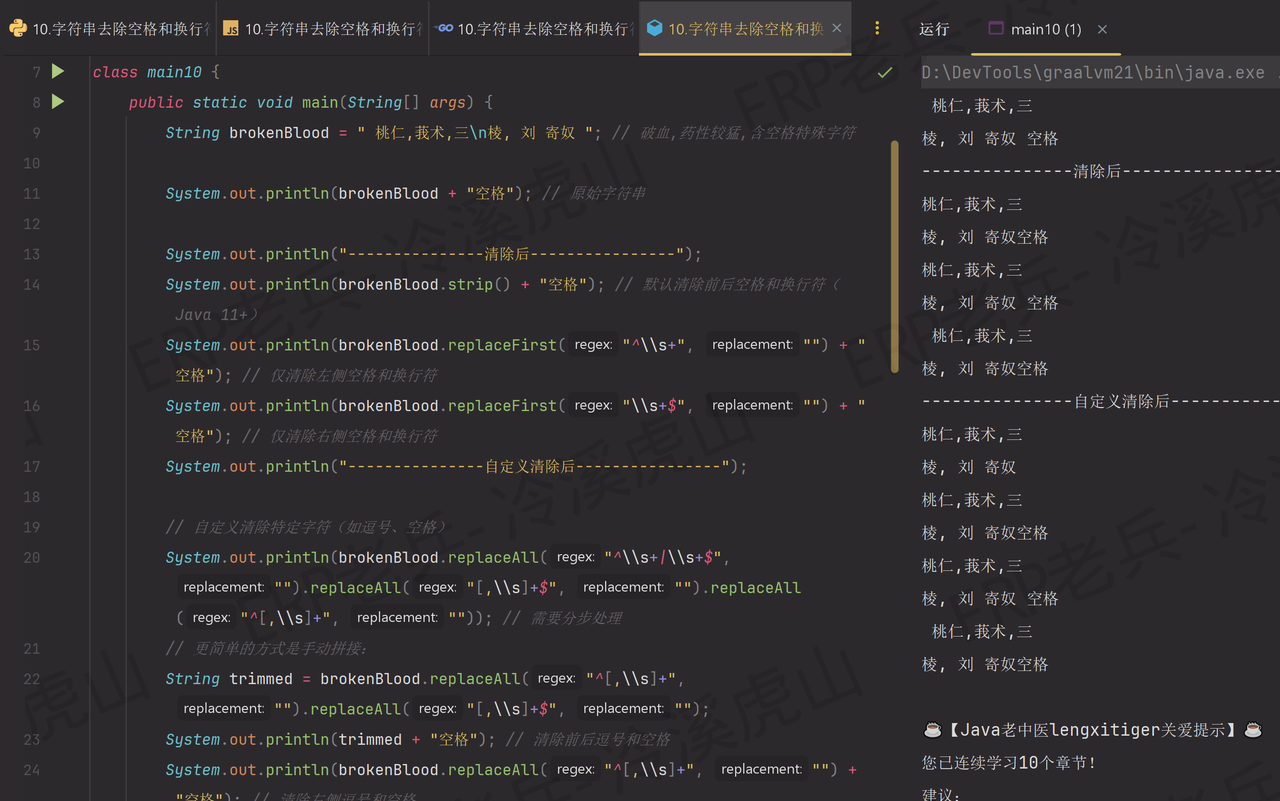Open the three-dot tab overflow menu
The image size is (1280, 801).
coord(877,27)
